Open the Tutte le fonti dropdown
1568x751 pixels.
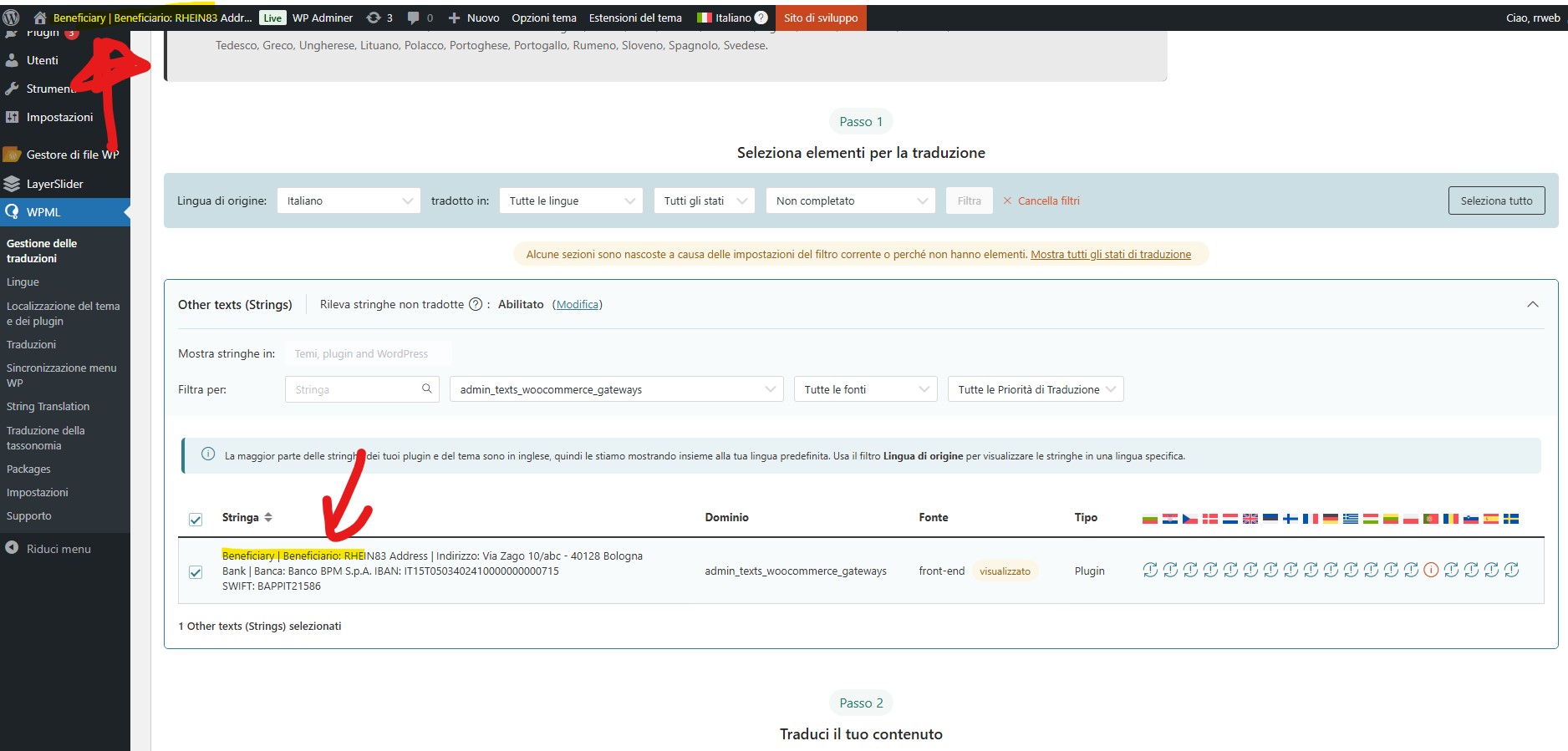[865, 389]
